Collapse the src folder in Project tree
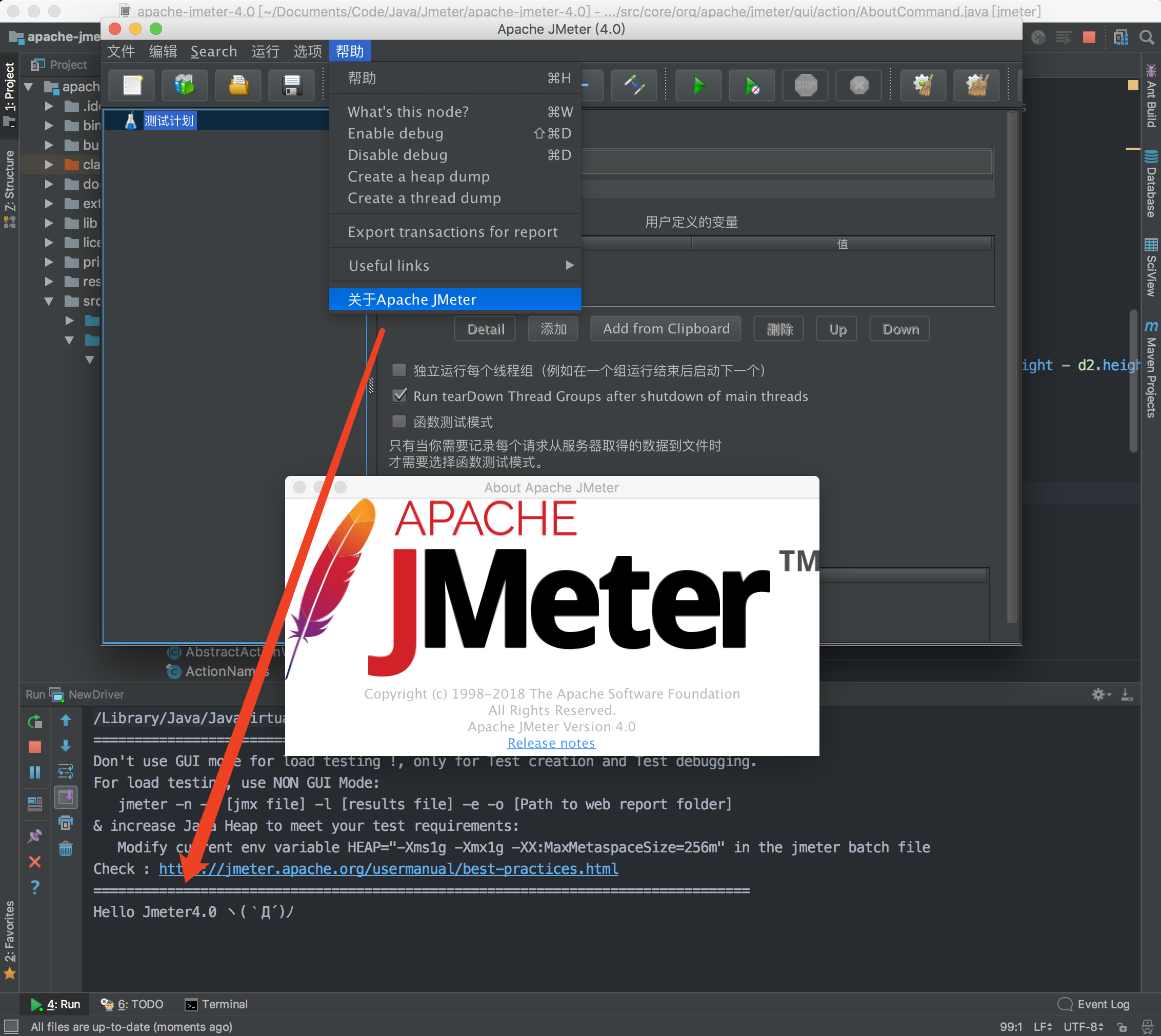1161x1036 pixels. pyautogui.click(x=49, y=301)
